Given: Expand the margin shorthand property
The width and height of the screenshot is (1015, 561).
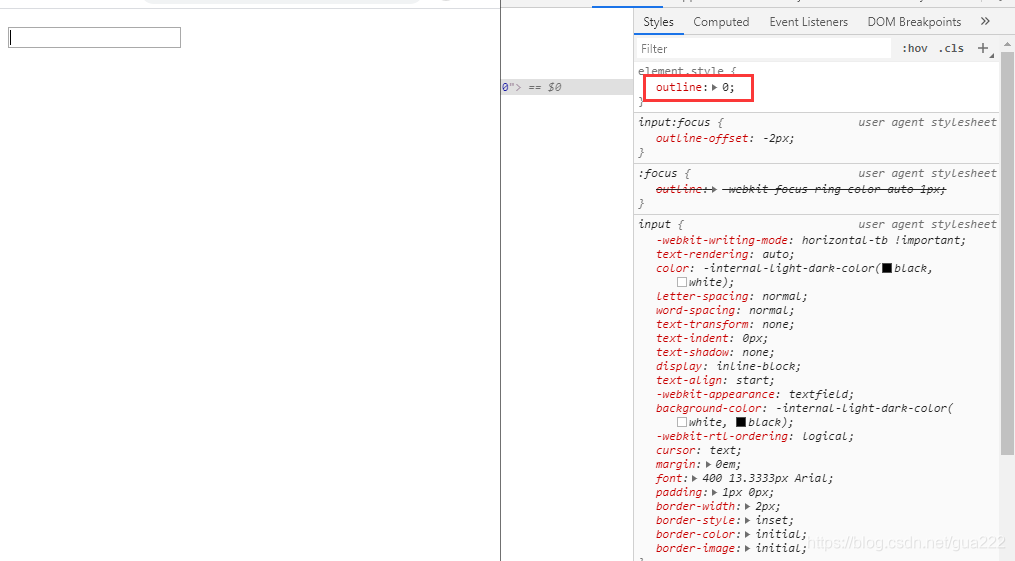Looking at the screenshot, I should click(x=708, y=465).
